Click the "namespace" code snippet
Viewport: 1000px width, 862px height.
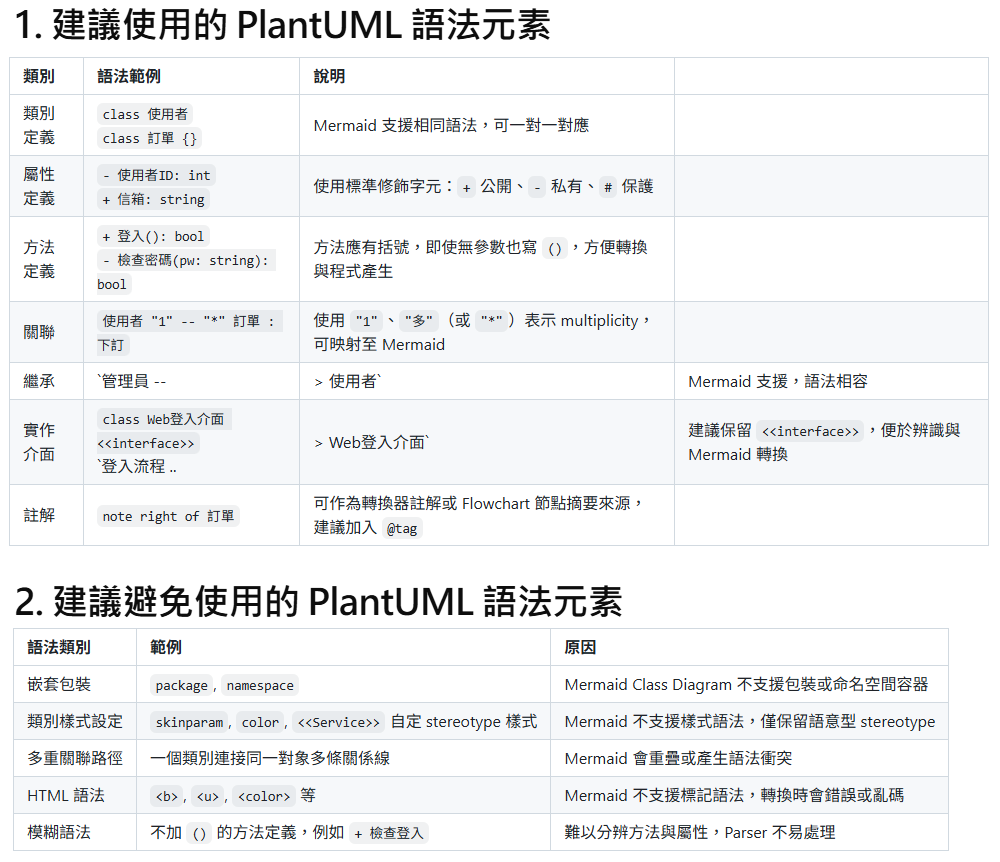click(x=260, y=685)
